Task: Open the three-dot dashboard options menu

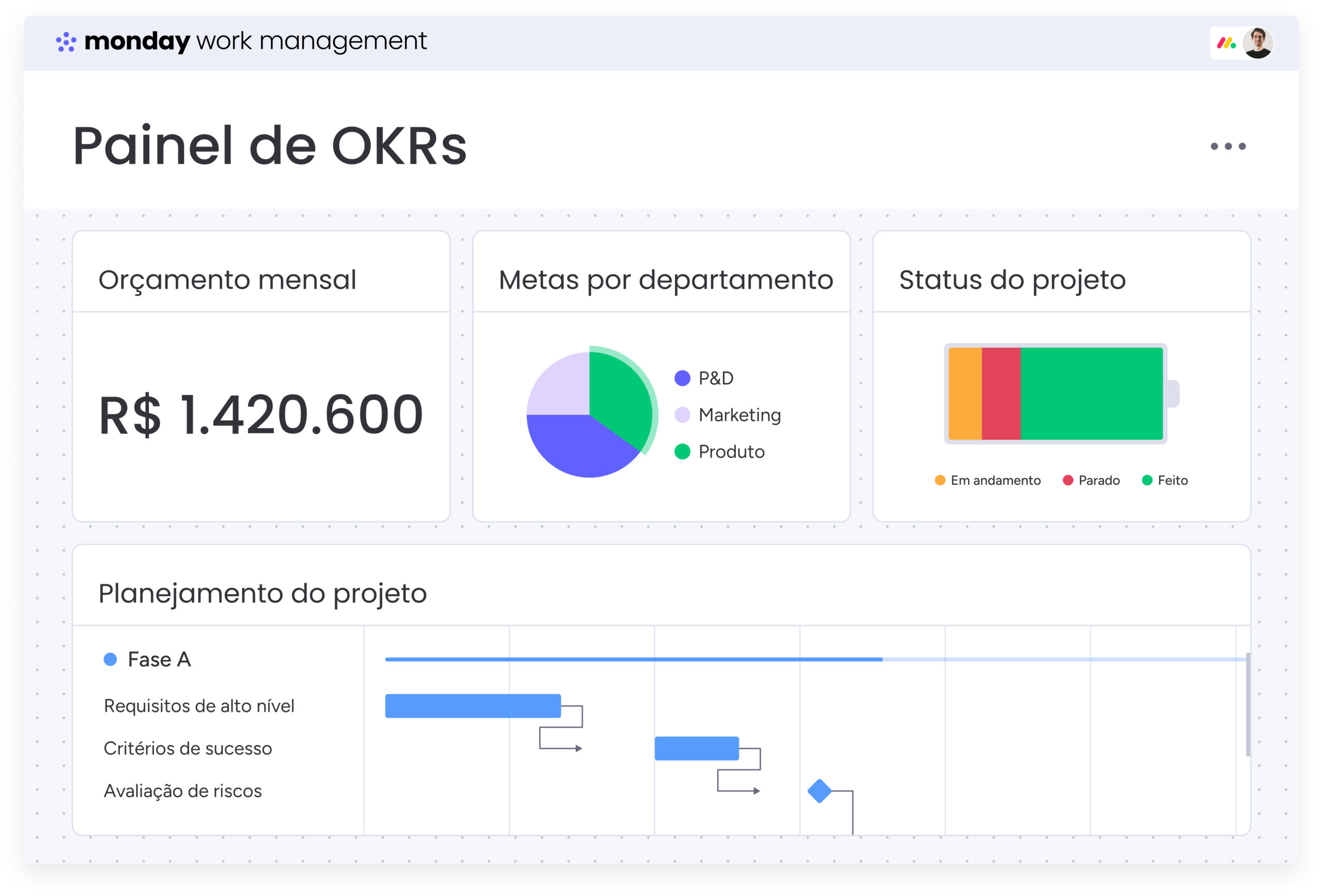Action: click(1228, 146)
